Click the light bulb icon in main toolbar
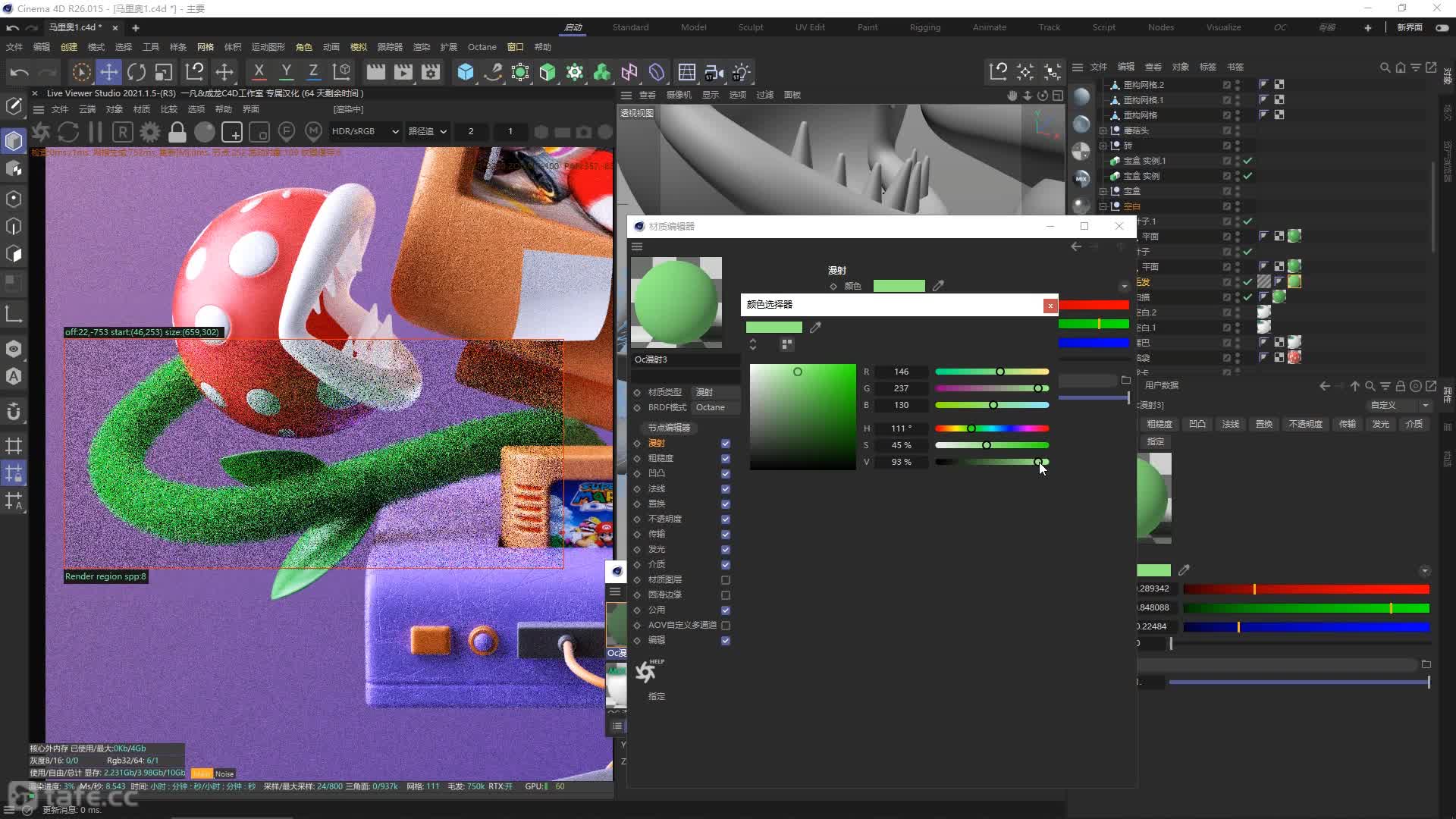This screenshot has width=1456, height=819. [x=741, y=72]
